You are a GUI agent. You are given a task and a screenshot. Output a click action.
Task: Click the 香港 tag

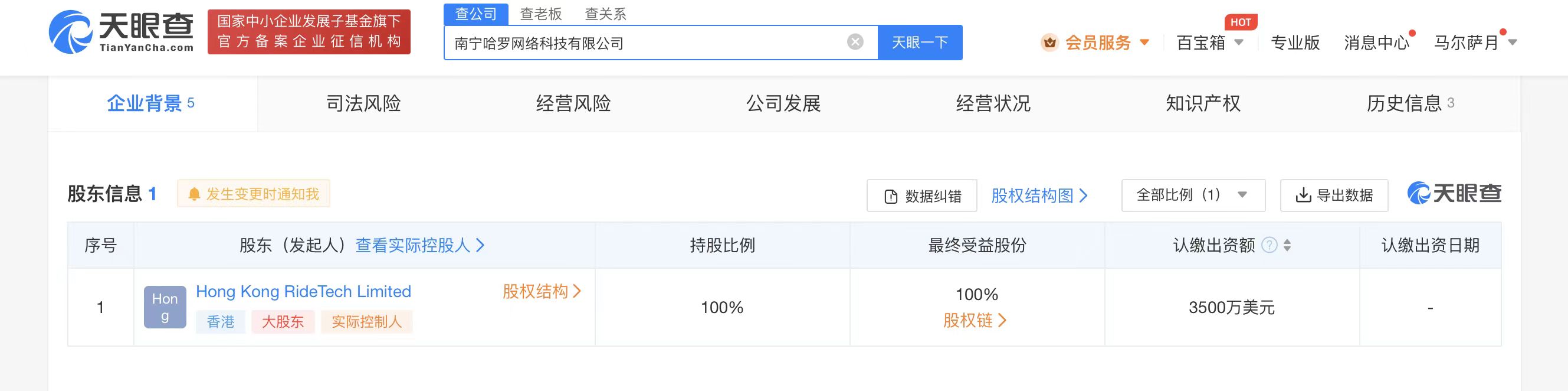tap(221, 321)
